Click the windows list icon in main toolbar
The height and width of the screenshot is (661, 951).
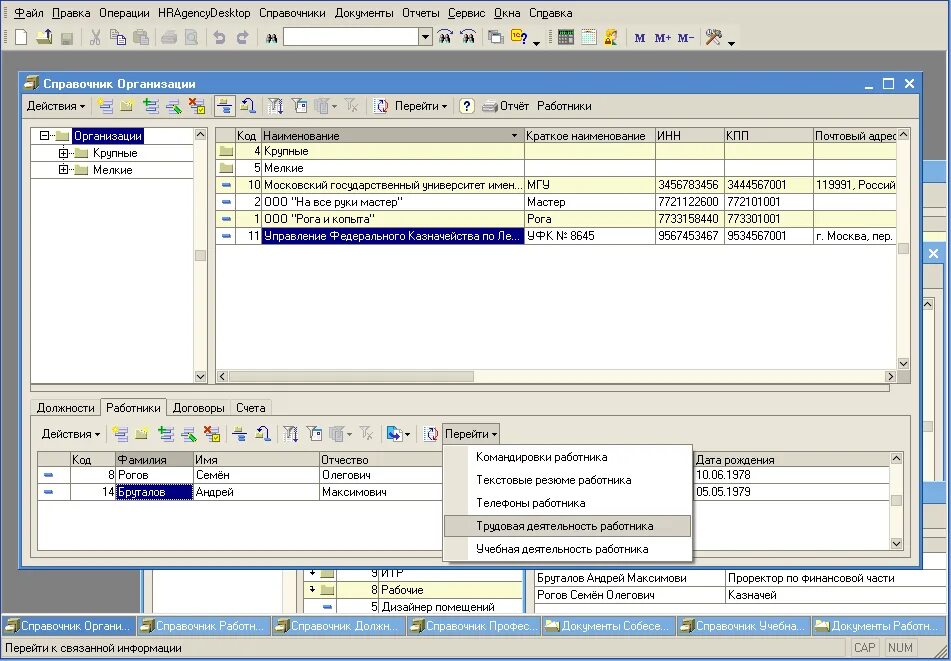pos(496,37)
